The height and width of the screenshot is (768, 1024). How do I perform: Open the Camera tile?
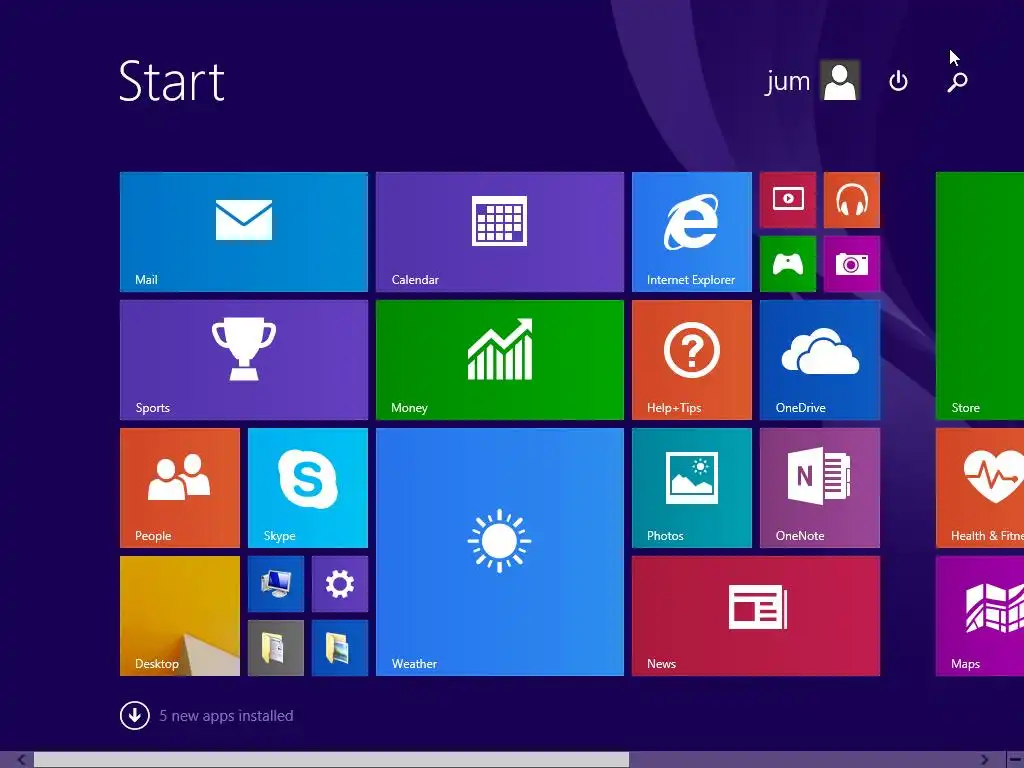pos(852,264)
